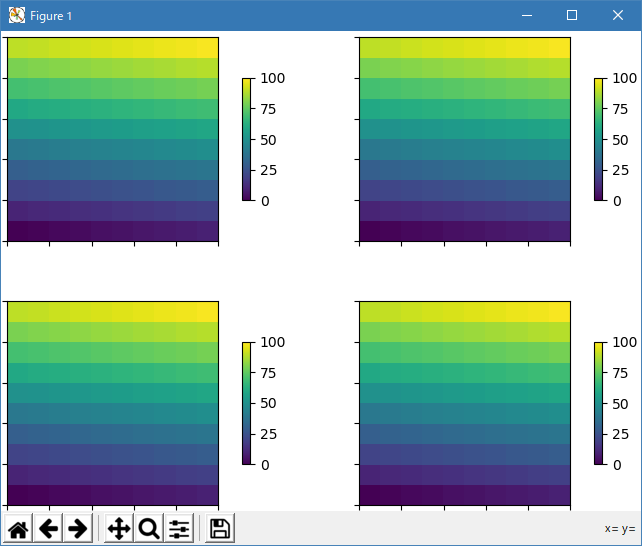Save the figure with floppy disk icon
The width and height of the screenshot is (642, 546).
pyautogui.click(x=220, y=528)
